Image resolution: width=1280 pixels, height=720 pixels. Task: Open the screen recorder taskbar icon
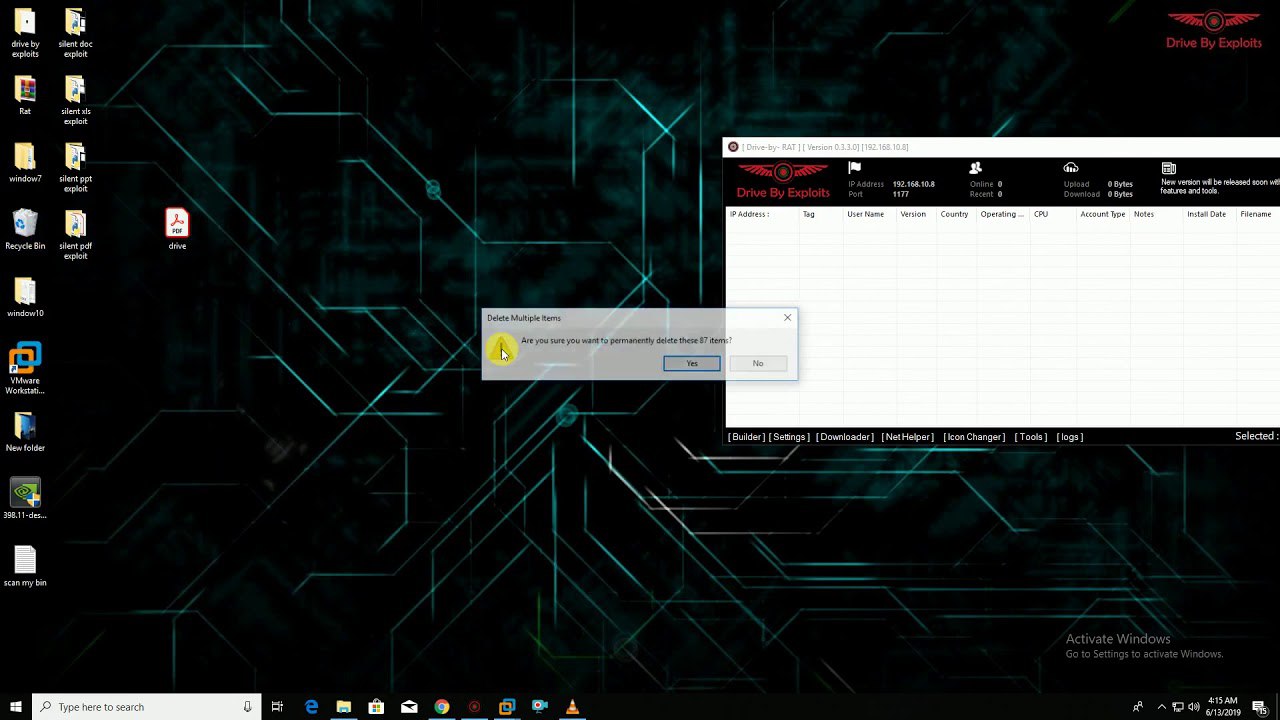pos(540,707)
